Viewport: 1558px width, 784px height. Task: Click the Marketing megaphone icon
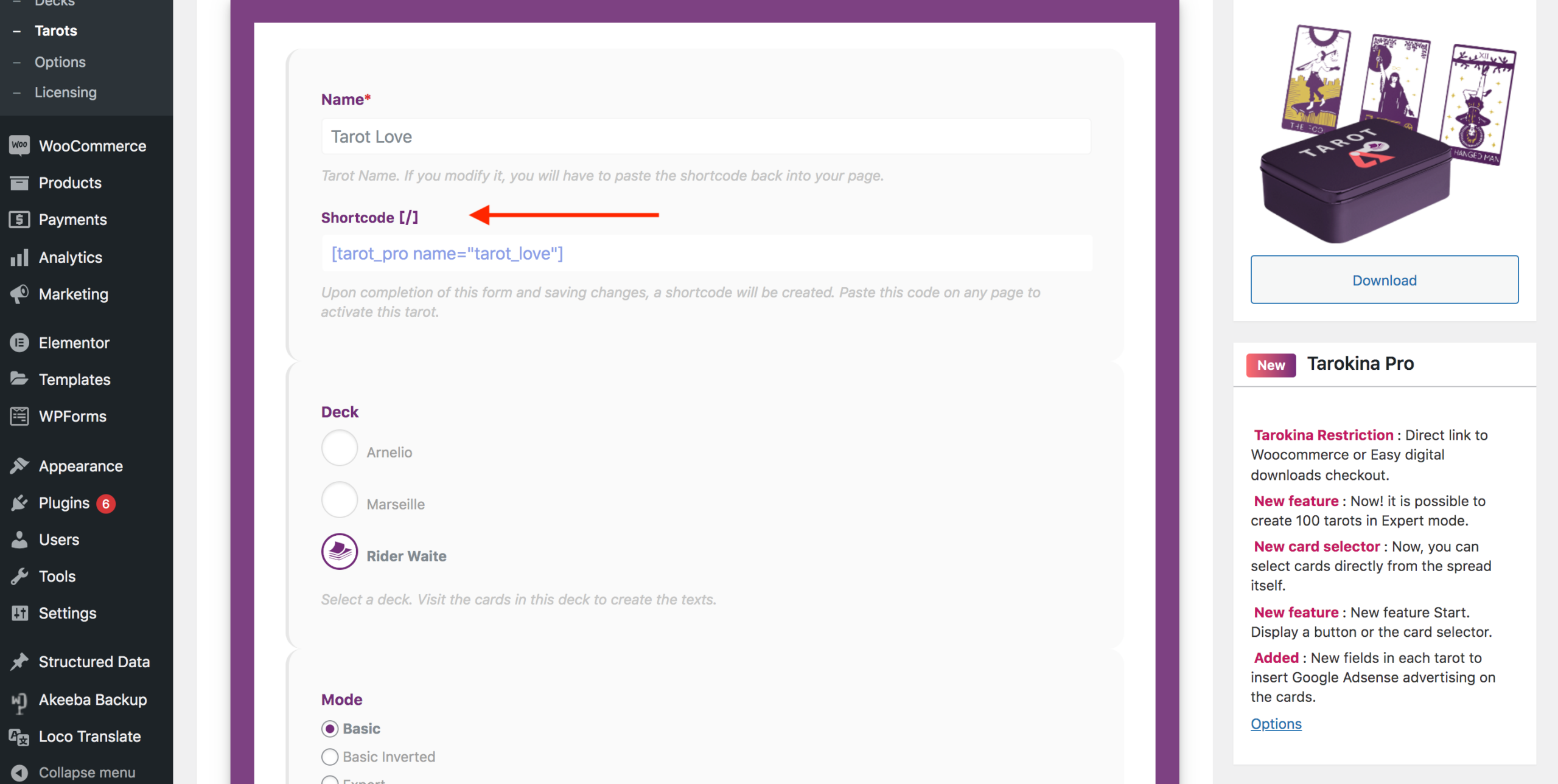[x=19, y=294]
